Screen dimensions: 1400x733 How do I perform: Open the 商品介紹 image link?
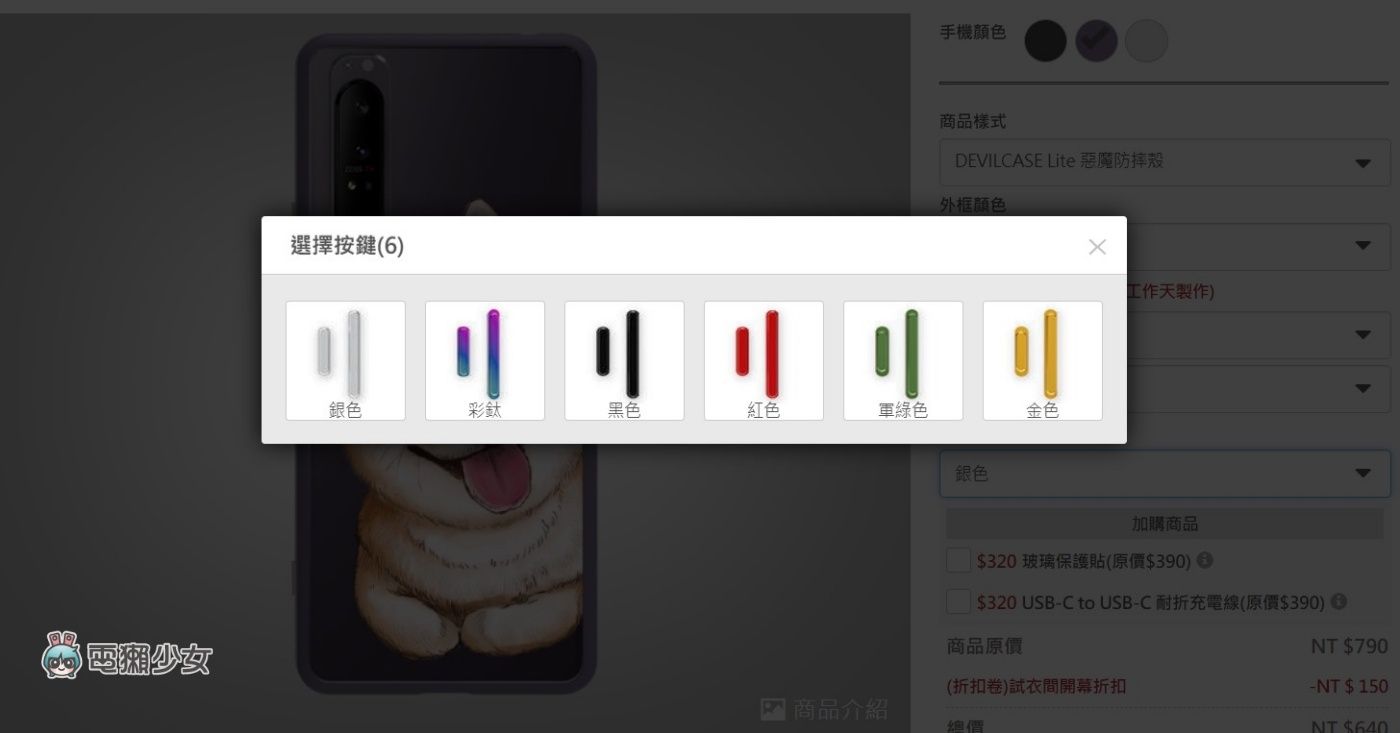click(823, 709)
